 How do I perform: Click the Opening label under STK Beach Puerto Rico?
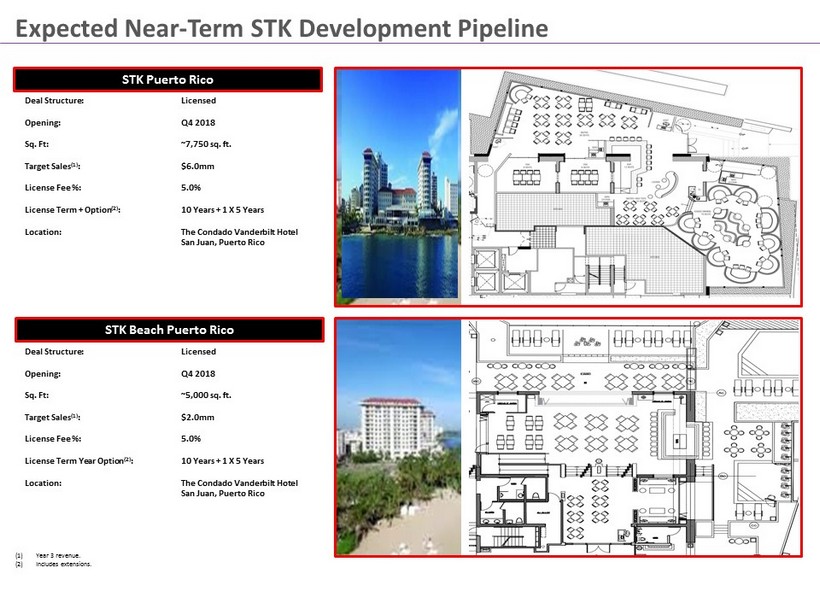(x=43, y=373)
